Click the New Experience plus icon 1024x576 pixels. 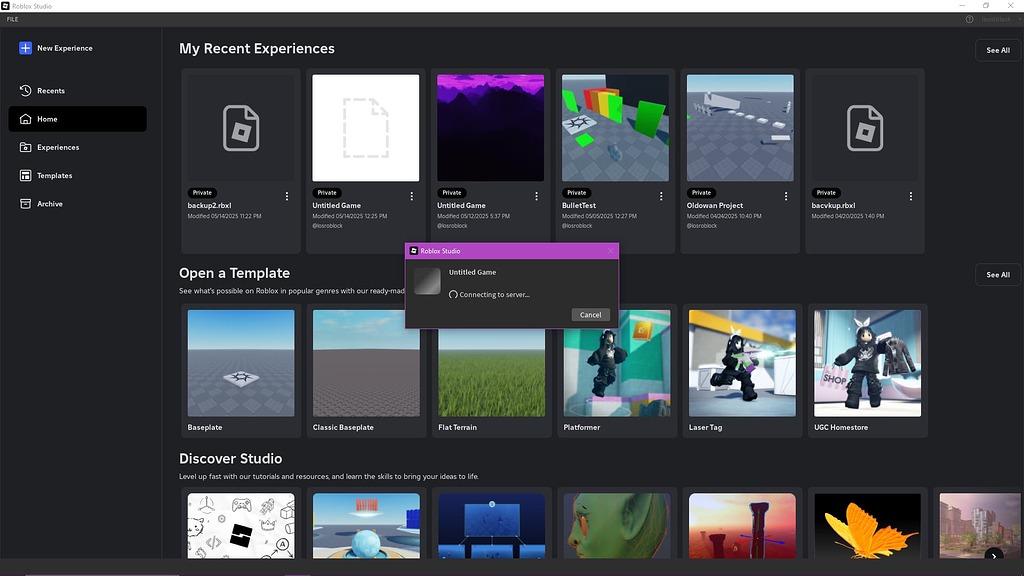25,48
